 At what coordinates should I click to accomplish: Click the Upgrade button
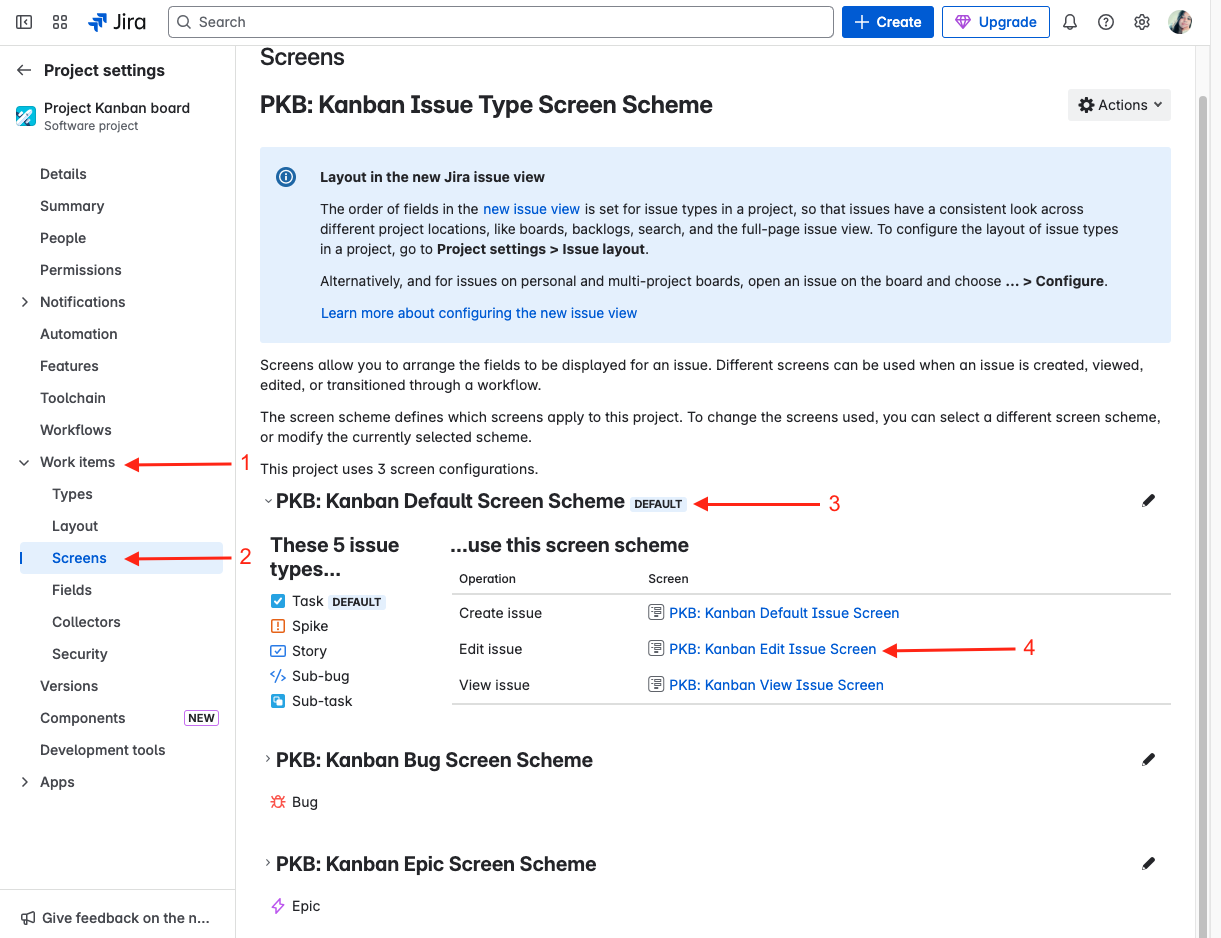click(x=995, y=22)
